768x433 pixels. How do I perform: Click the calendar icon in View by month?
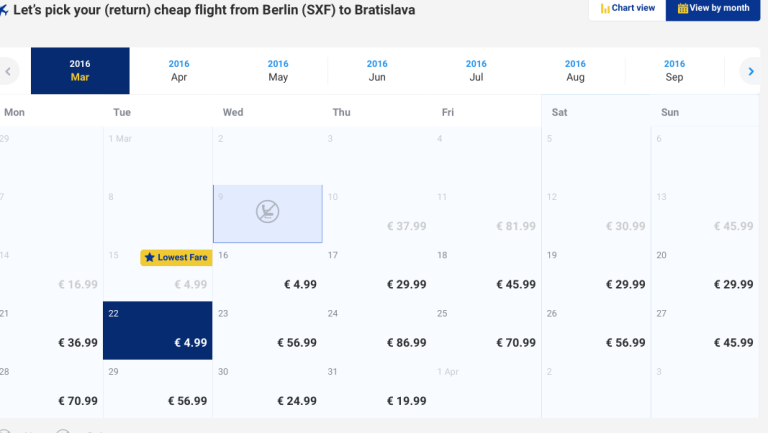pyautogui.click(x=682, y=8)
